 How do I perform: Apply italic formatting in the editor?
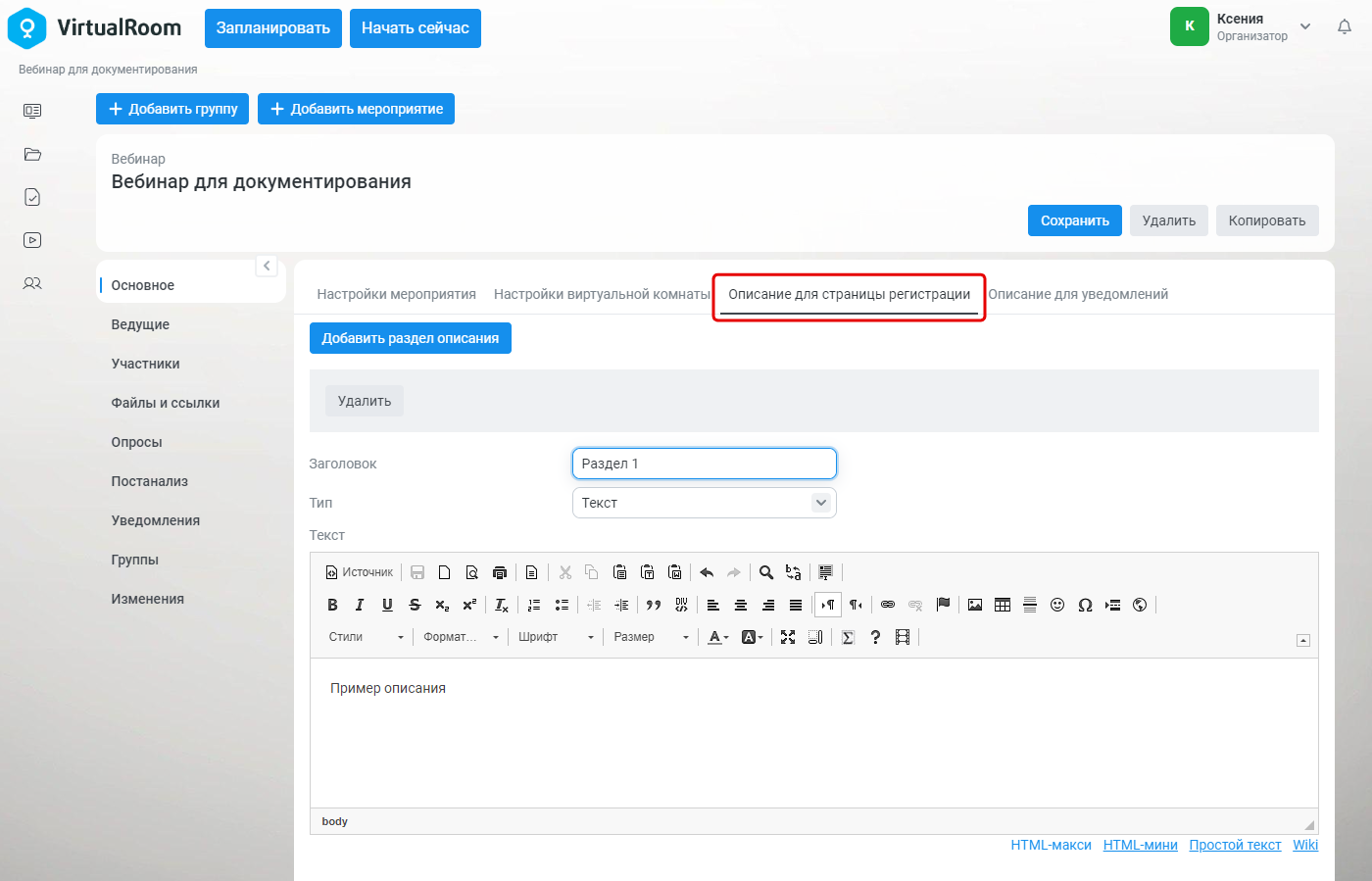pyautogui.click(x=360, y=605)
